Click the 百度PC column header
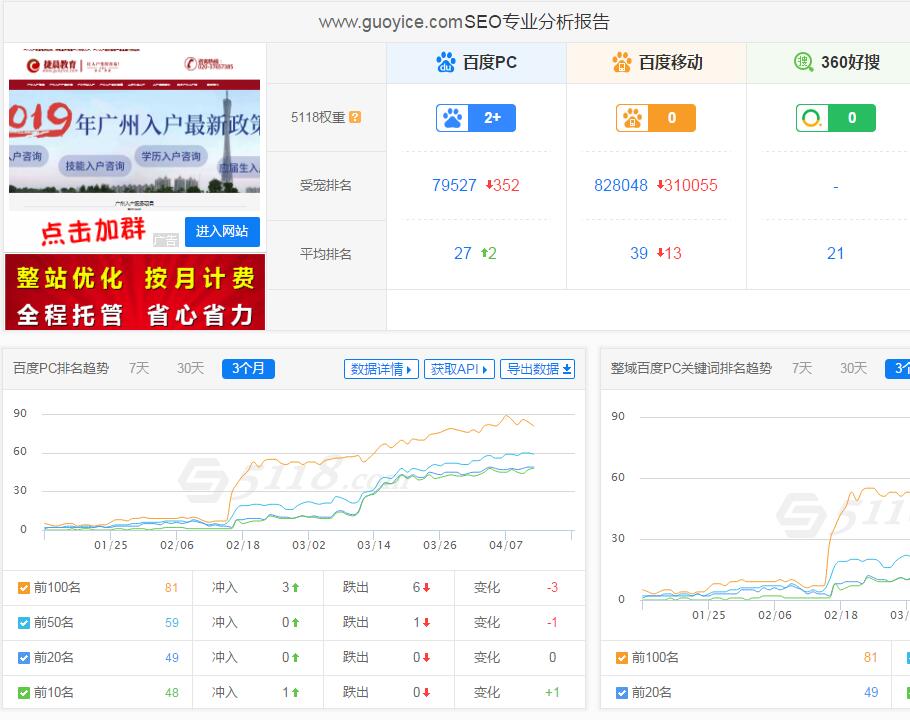The height and width of the screenshot is (720, 910). point(476,63)
